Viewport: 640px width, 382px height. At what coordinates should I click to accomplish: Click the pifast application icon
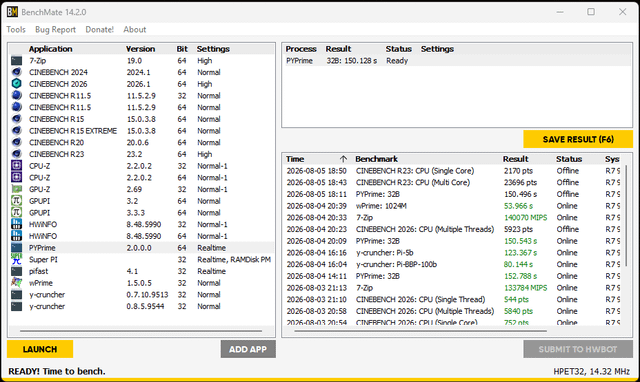(x=16, y=271)
